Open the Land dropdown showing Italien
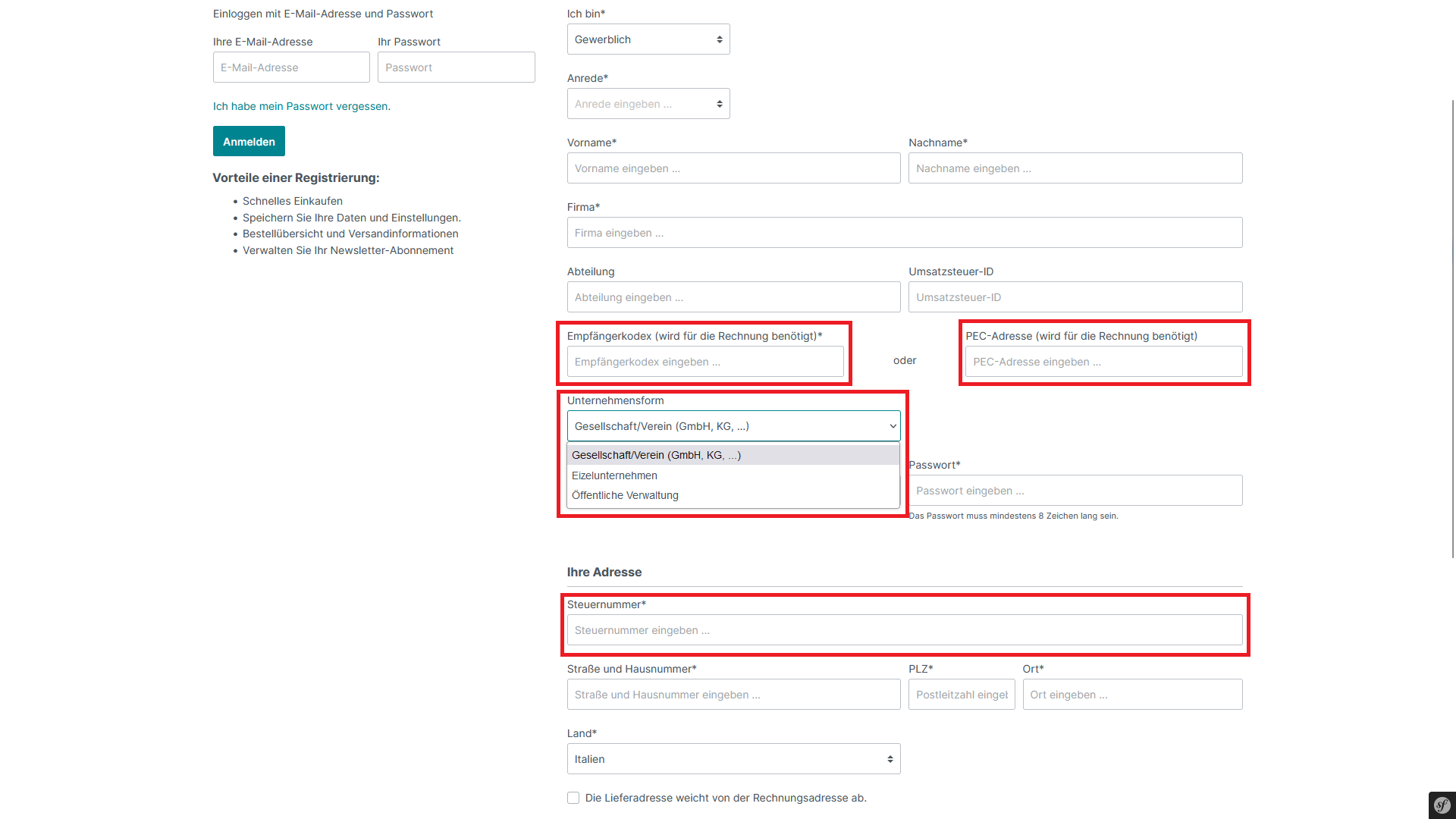1456x819 pixels. (733, 759)
